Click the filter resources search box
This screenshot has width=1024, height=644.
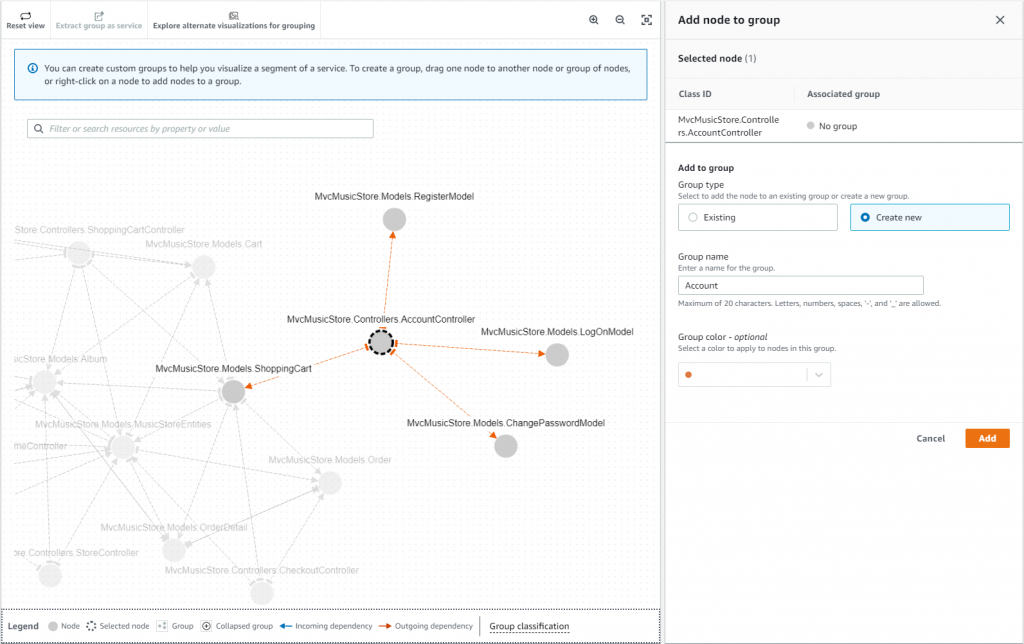click(200, 128)
